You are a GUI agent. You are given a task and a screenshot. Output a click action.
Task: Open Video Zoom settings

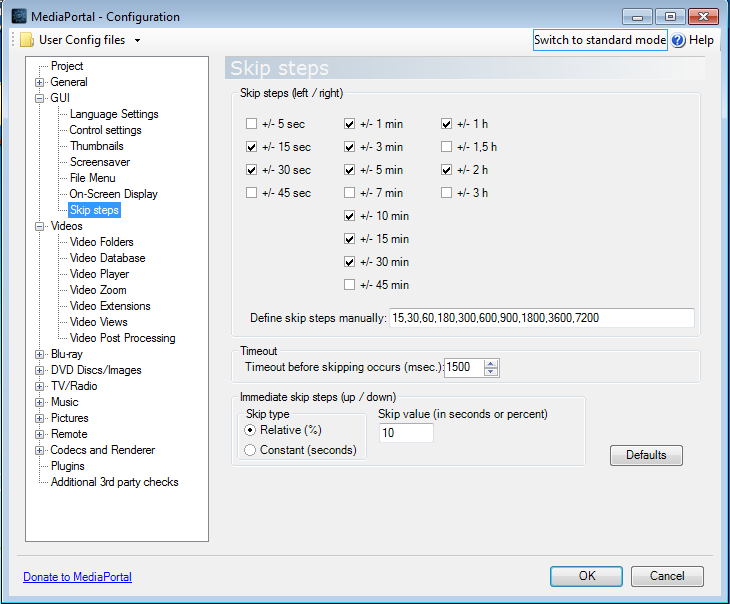tap(98, 290)
